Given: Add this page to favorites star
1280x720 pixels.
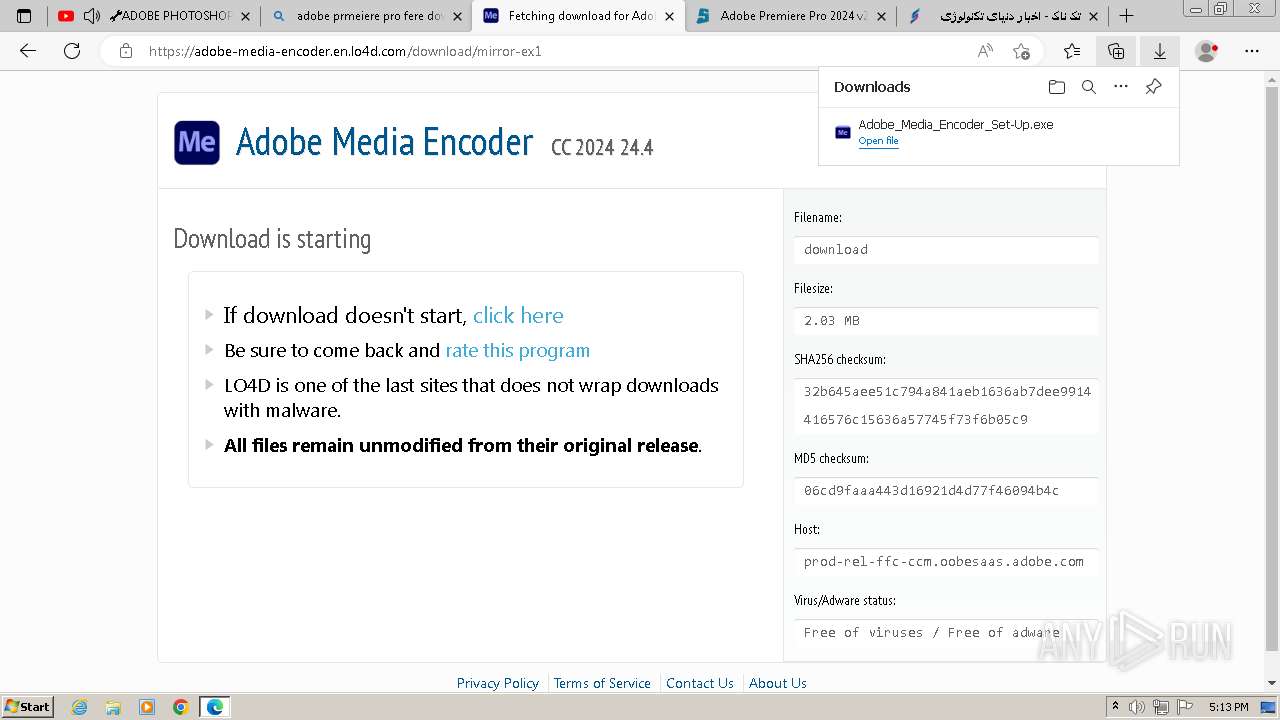Looking at the screenshot, I should coord(1021,51).
